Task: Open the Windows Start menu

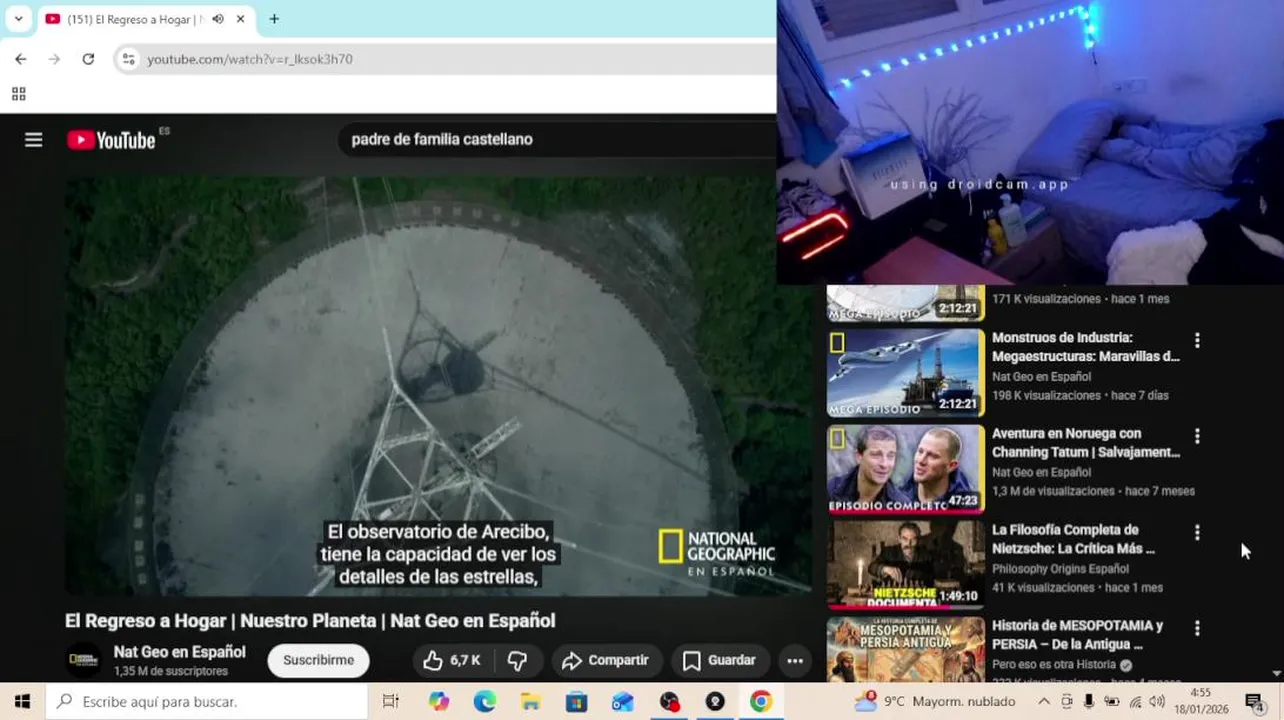Action: coord(22,702)
